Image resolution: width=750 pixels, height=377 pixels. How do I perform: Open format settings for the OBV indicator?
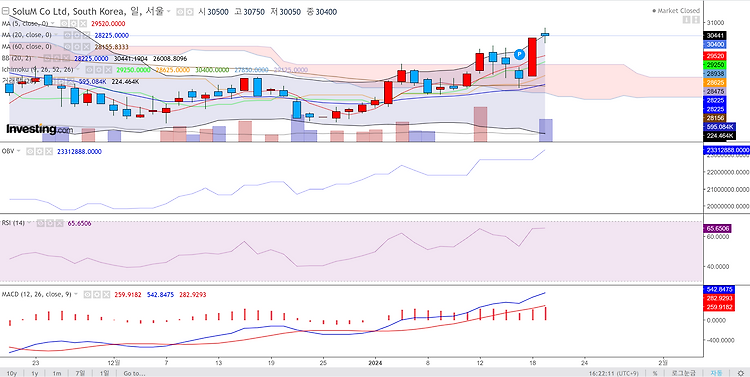coord(39,152)
